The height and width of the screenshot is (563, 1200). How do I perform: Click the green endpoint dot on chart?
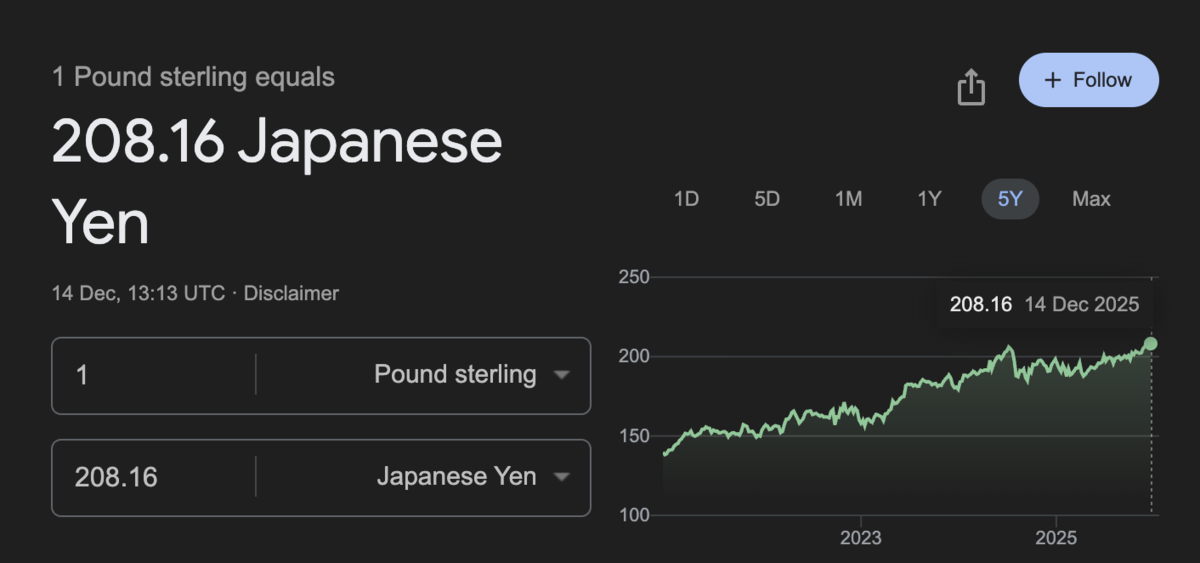click(x=1150, y=343)
